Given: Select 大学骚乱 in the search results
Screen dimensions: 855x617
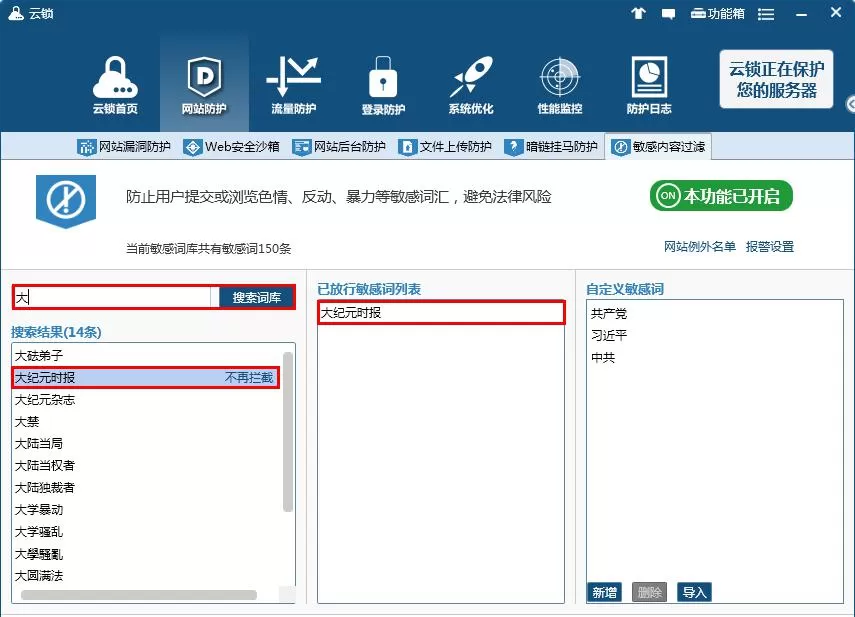Looking at the screenshot, I should [147, 531].
